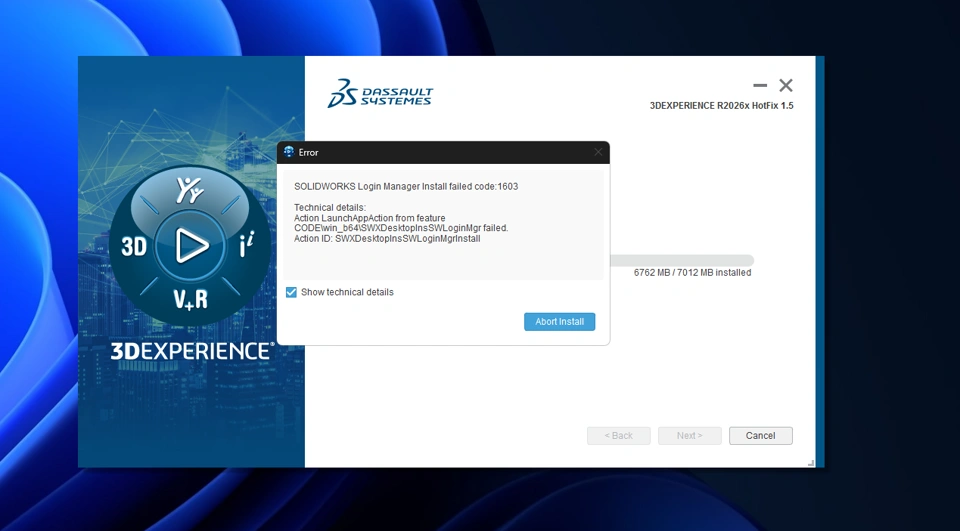Image resolution: width=960 pixels, height=531 pixels.
Task: Click 'Action LaunchAppAction from feature' line
Action: [x=370, y=218]
